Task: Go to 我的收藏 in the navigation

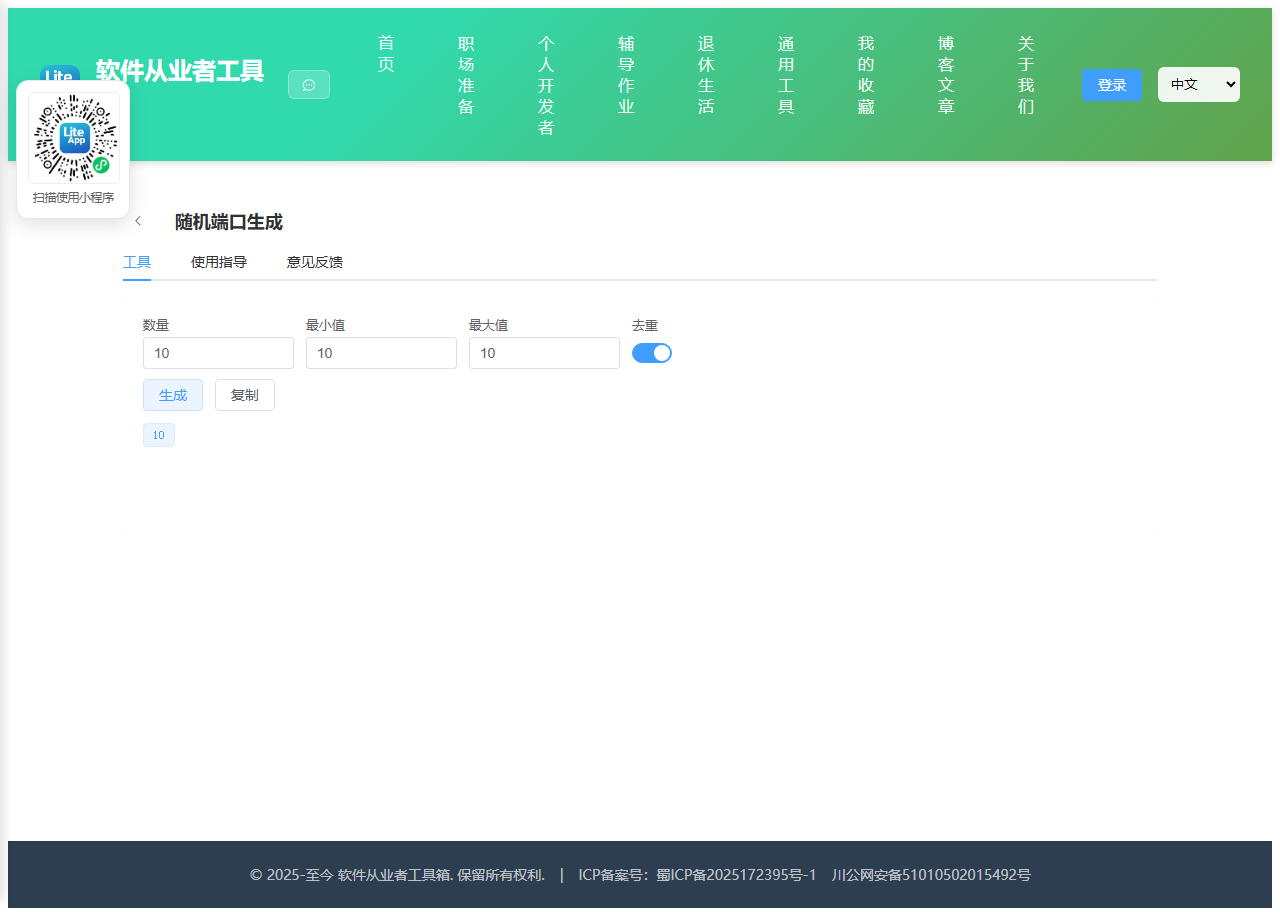Action: click(866, 75)
